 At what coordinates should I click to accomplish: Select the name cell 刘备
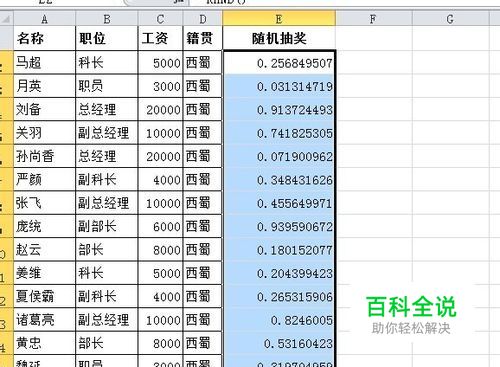[x=45, y=109]
